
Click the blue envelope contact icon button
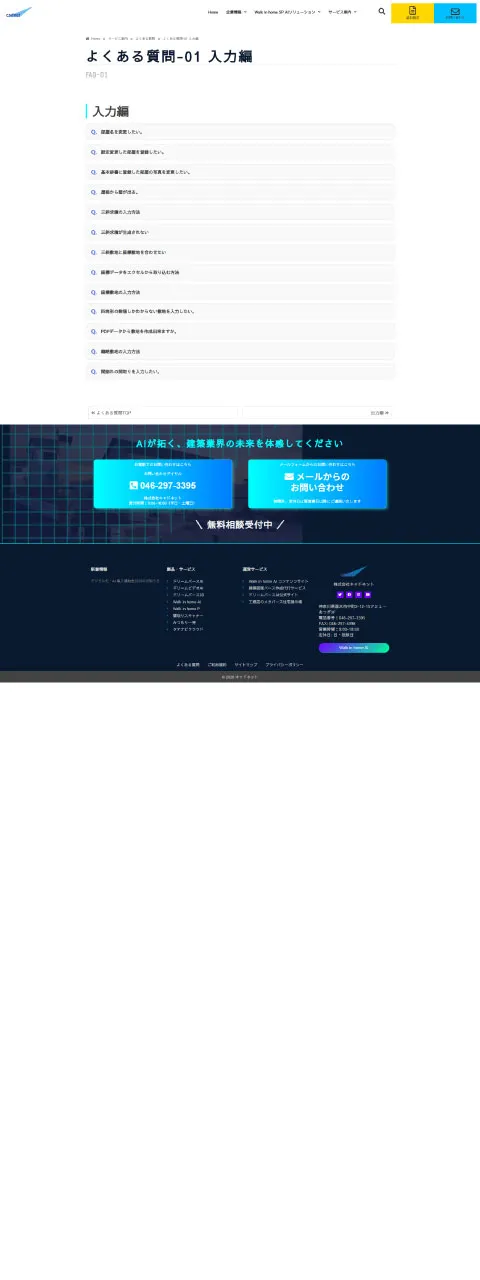pyautogui.click(x=455, y=12)
